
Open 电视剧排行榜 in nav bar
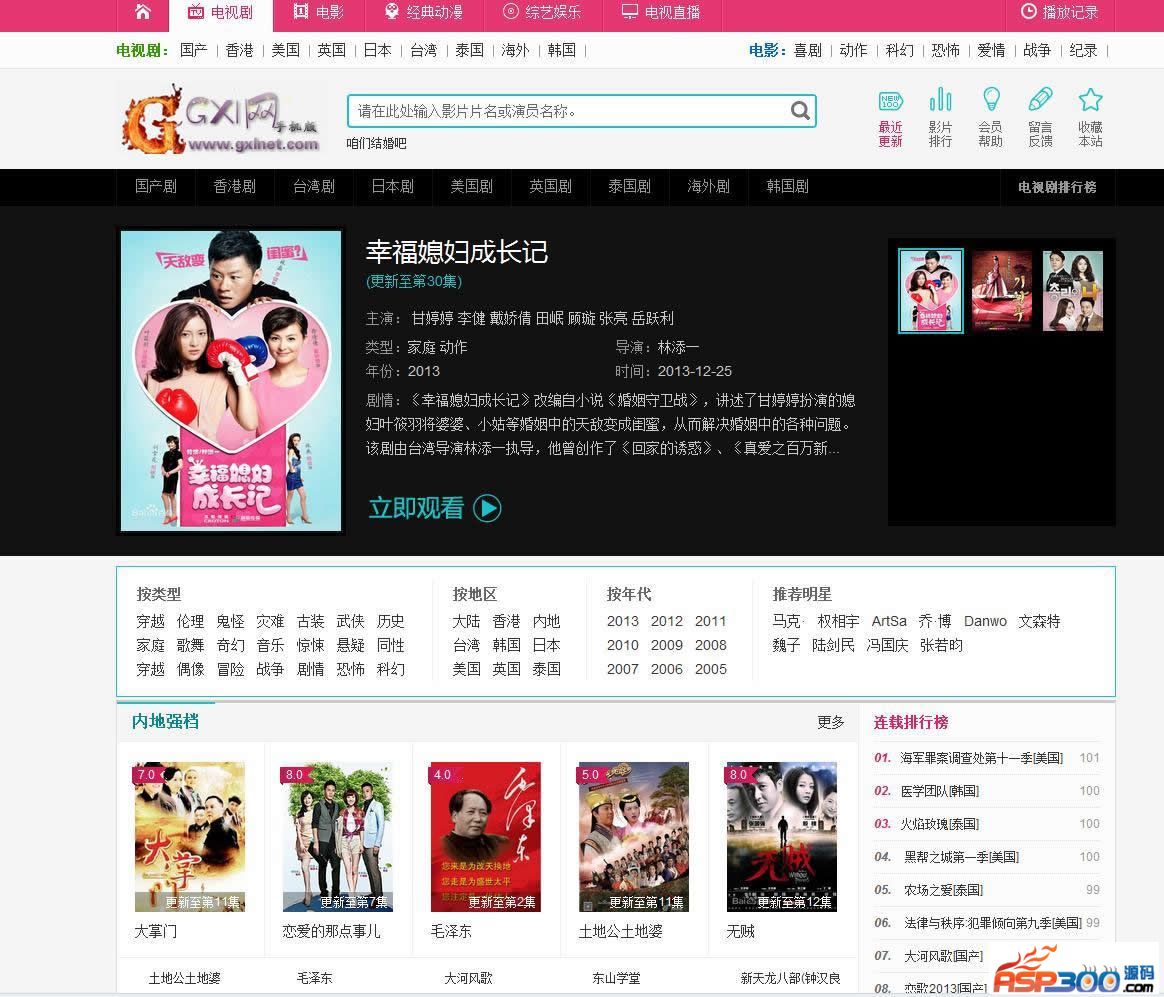coord(1057,187)
